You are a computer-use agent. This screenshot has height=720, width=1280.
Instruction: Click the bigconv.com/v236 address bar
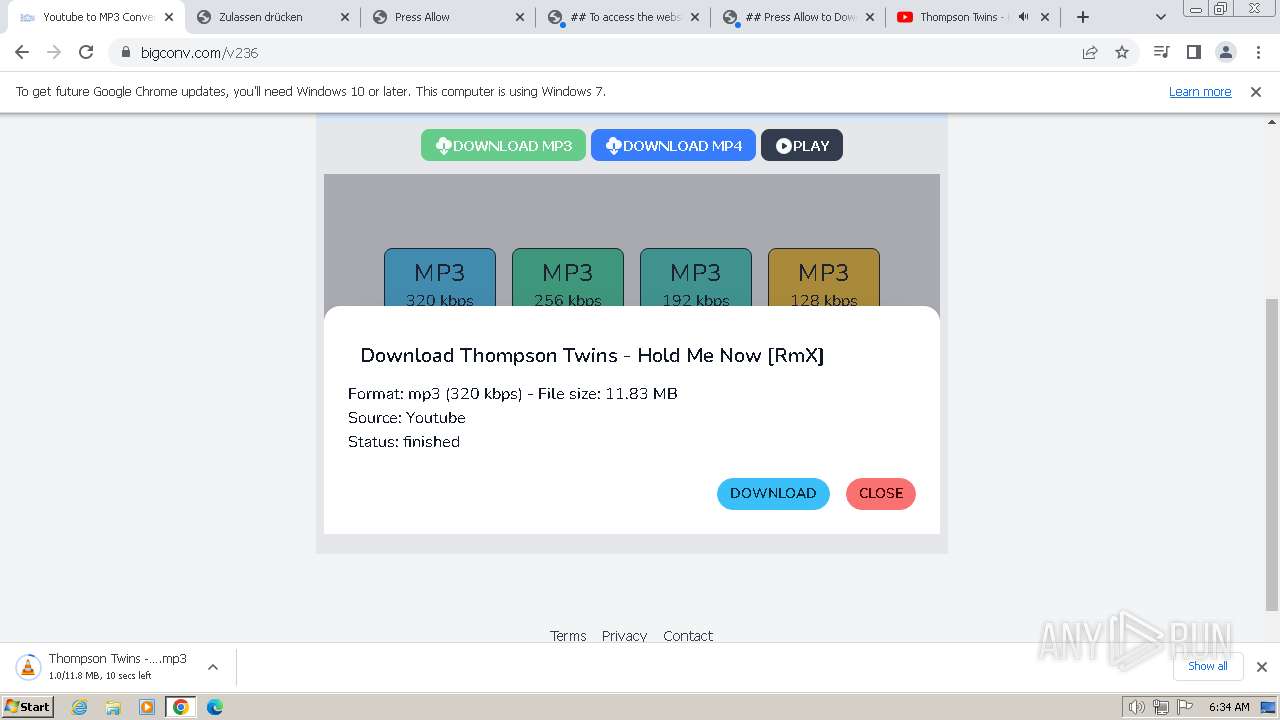600,52
